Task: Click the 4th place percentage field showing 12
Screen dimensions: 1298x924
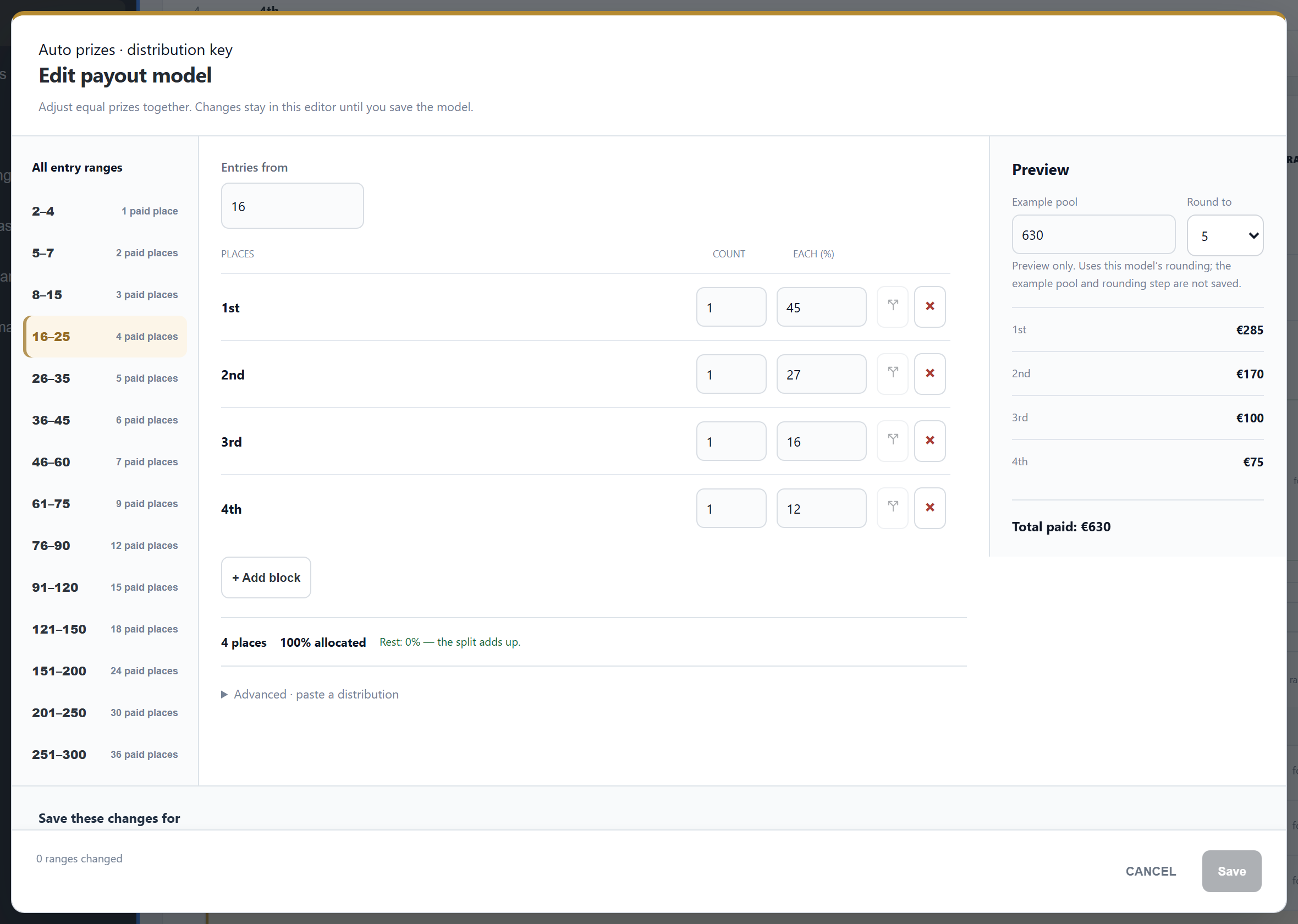Action: [x=821, y=509]
